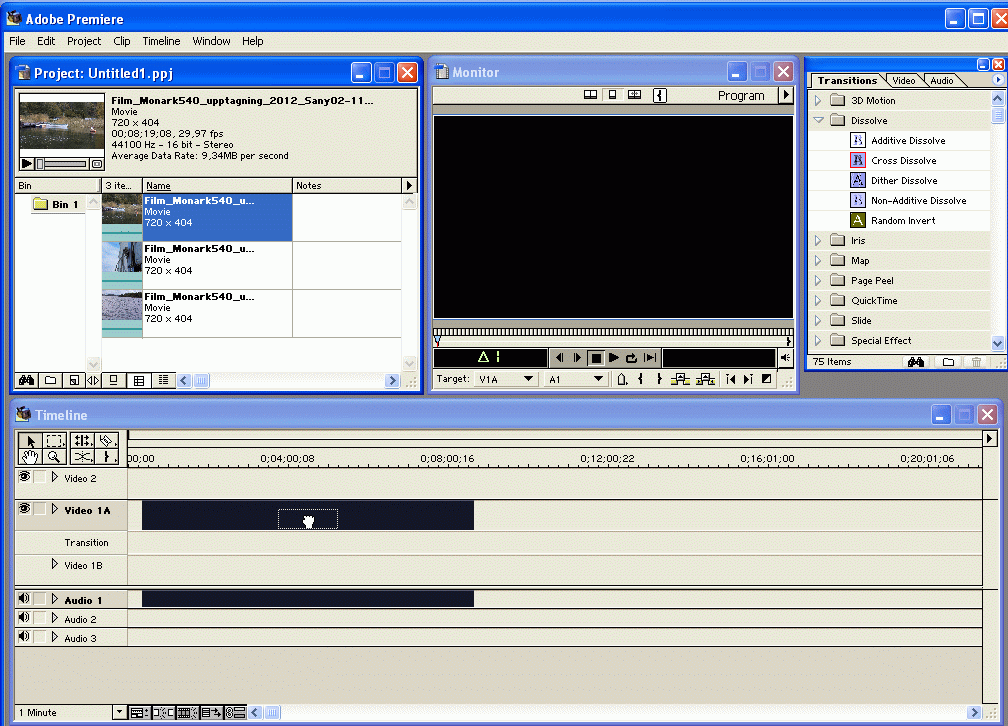1008x726 pixels.
Task: Click the Dual View icon in Monitor
Action: 590,95
